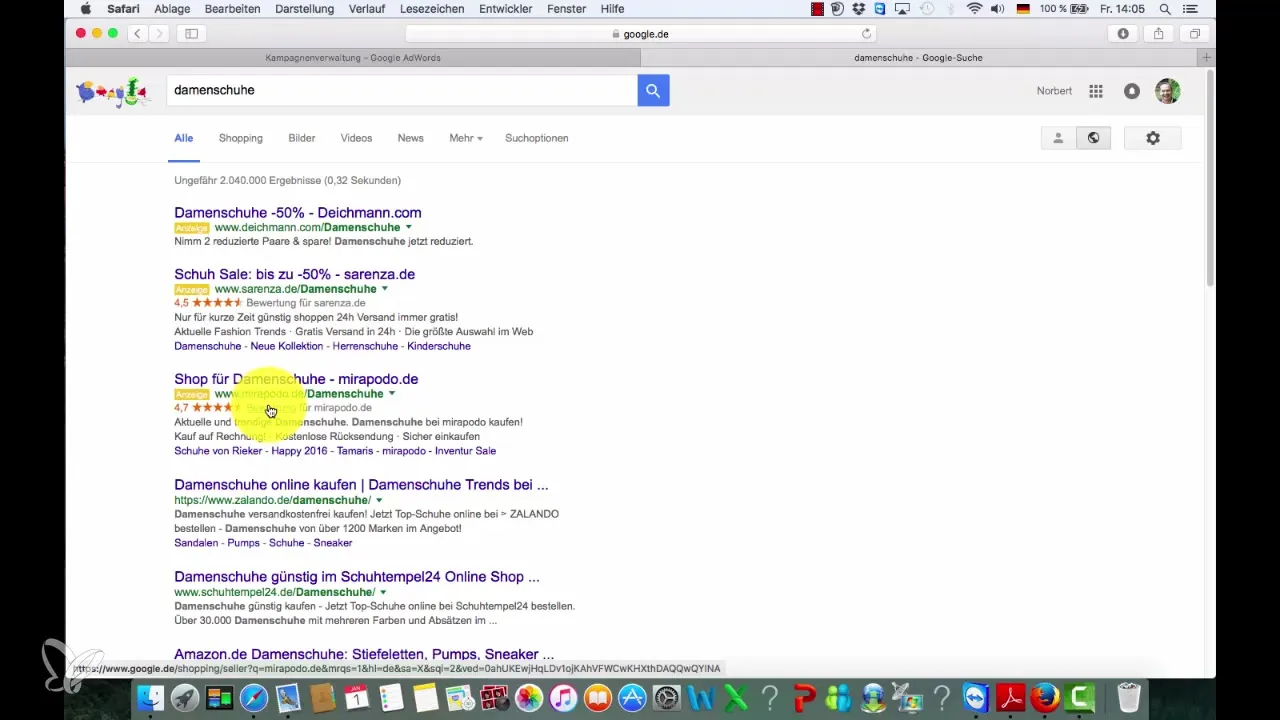Open Adobe Acrobat from the Dock
This screenshot has width=1280, height=720.
(1010, 697)
